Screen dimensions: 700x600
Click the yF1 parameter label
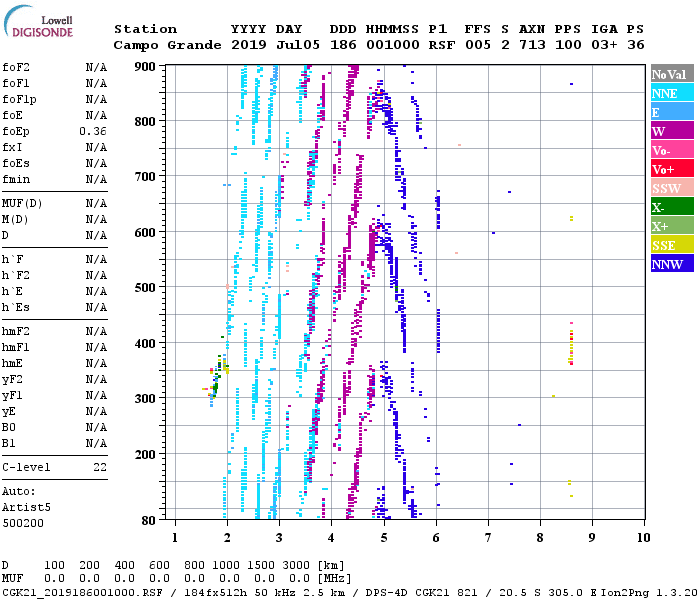12,396
